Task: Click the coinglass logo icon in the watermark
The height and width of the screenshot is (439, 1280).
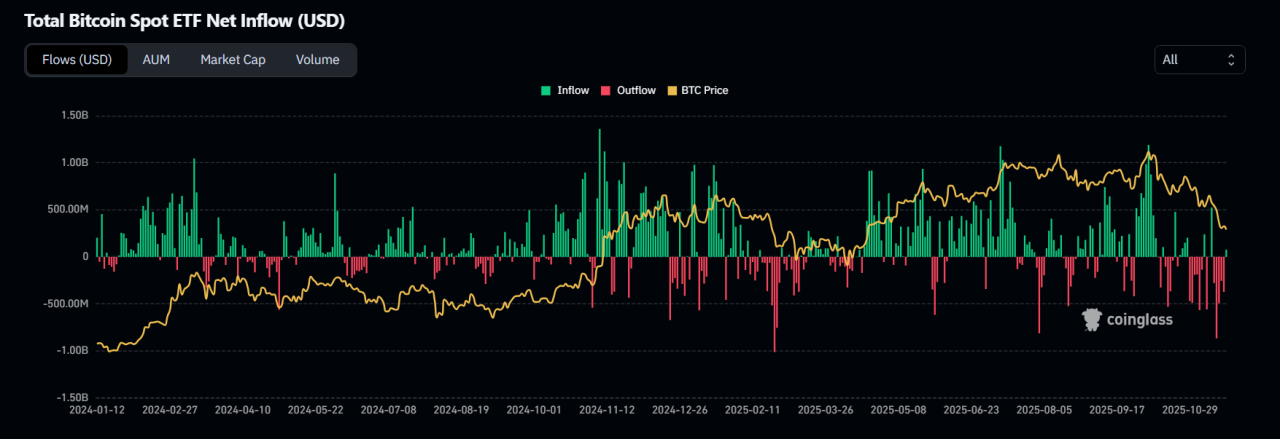Action: point(1091,319)
